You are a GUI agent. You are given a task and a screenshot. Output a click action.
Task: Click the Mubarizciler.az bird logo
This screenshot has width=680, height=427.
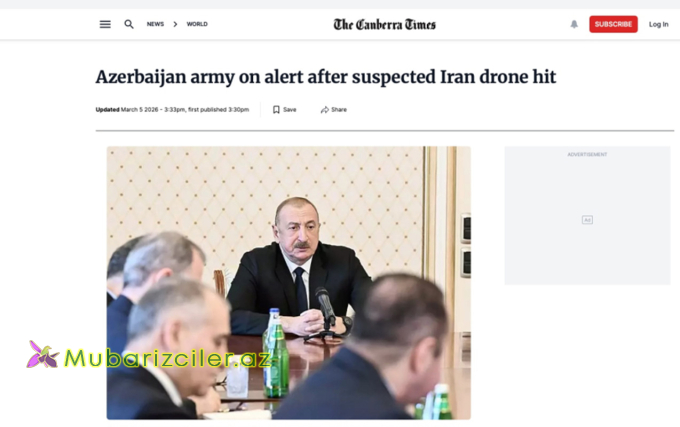(x=42, y=355)
